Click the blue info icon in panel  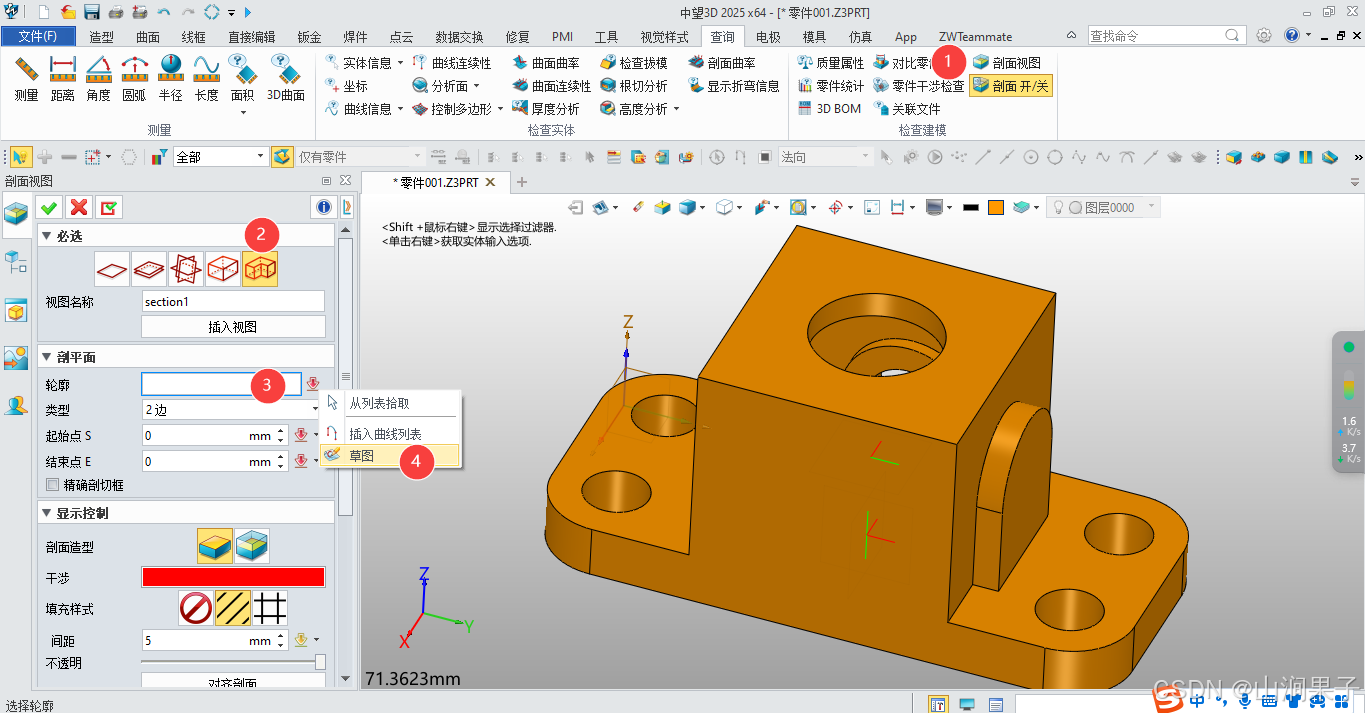coord(323,207)
